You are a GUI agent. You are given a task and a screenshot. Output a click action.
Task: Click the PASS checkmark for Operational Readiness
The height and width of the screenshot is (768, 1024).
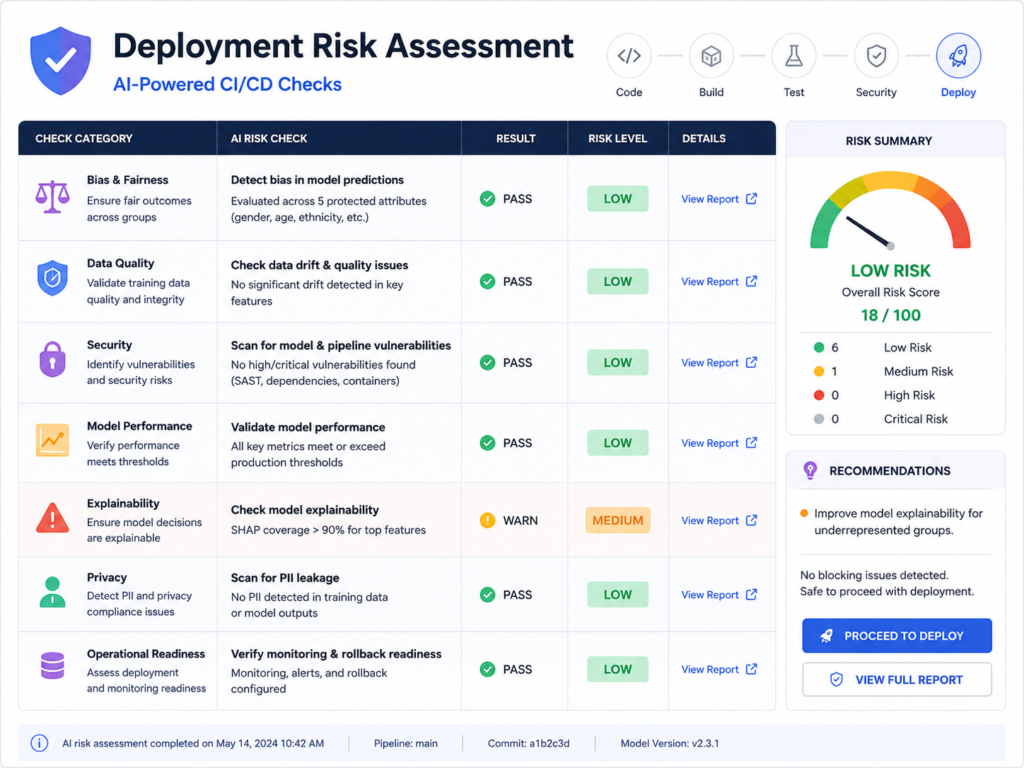click(487, 669)
